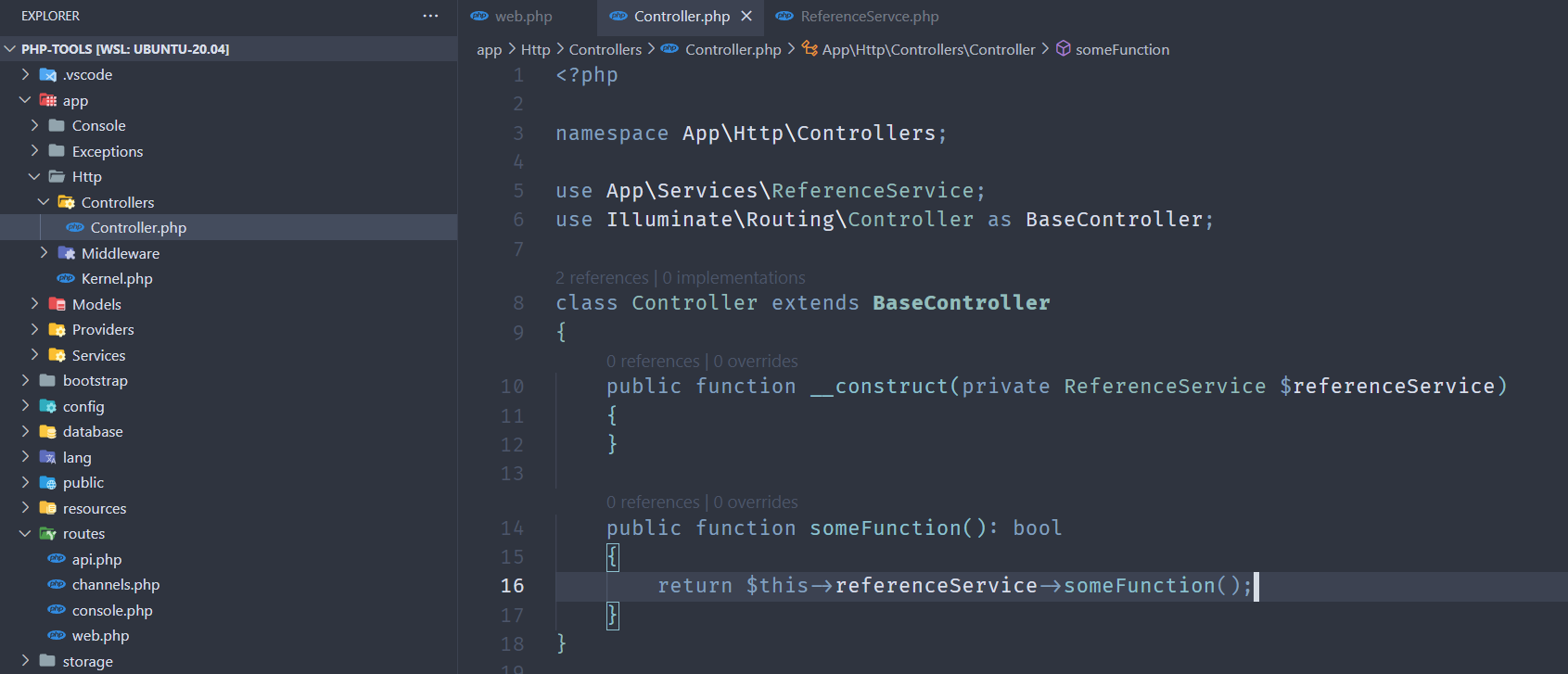
Task: Click the Models folder icon
Action: click(x=57, y=304)
